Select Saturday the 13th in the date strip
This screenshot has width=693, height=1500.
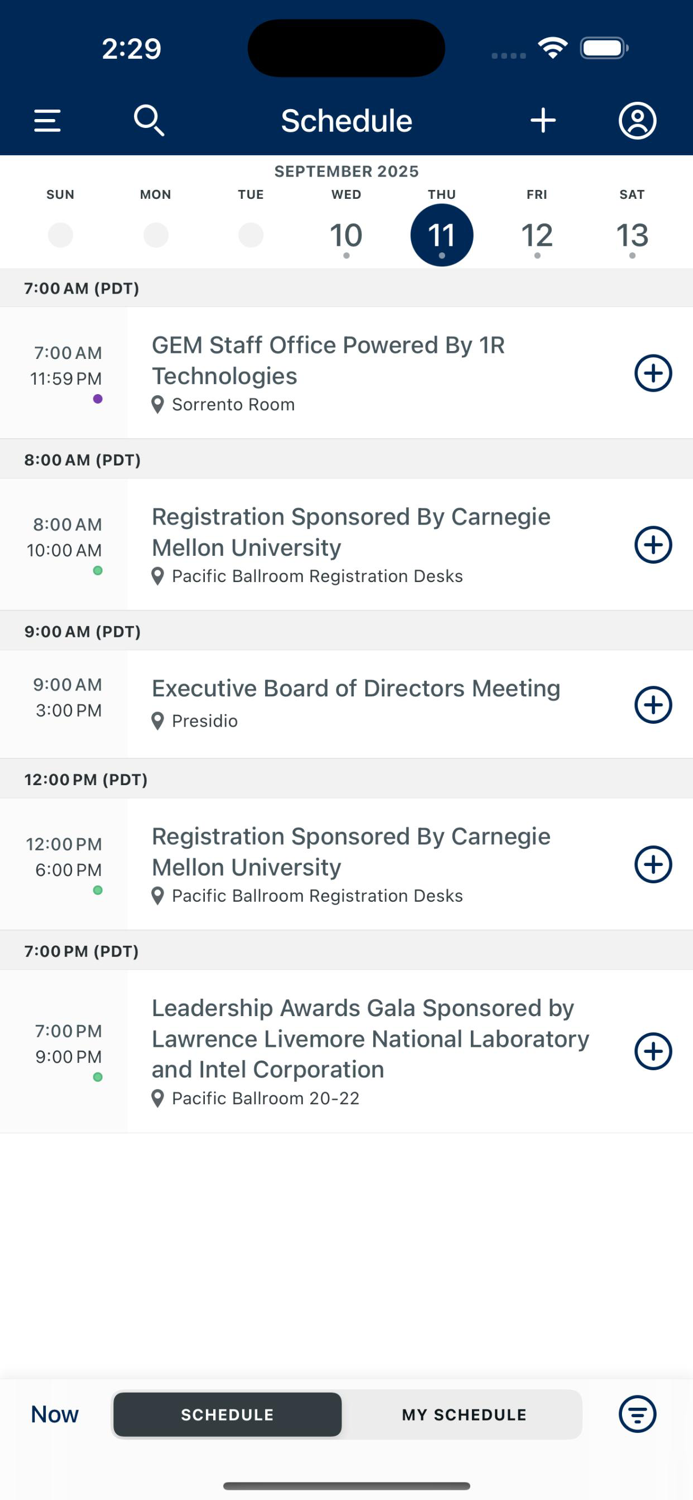632,235
